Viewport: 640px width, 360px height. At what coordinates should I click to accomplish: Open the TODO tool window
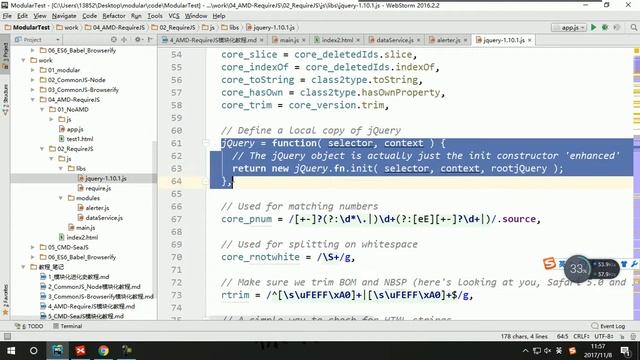coord(29,326)
